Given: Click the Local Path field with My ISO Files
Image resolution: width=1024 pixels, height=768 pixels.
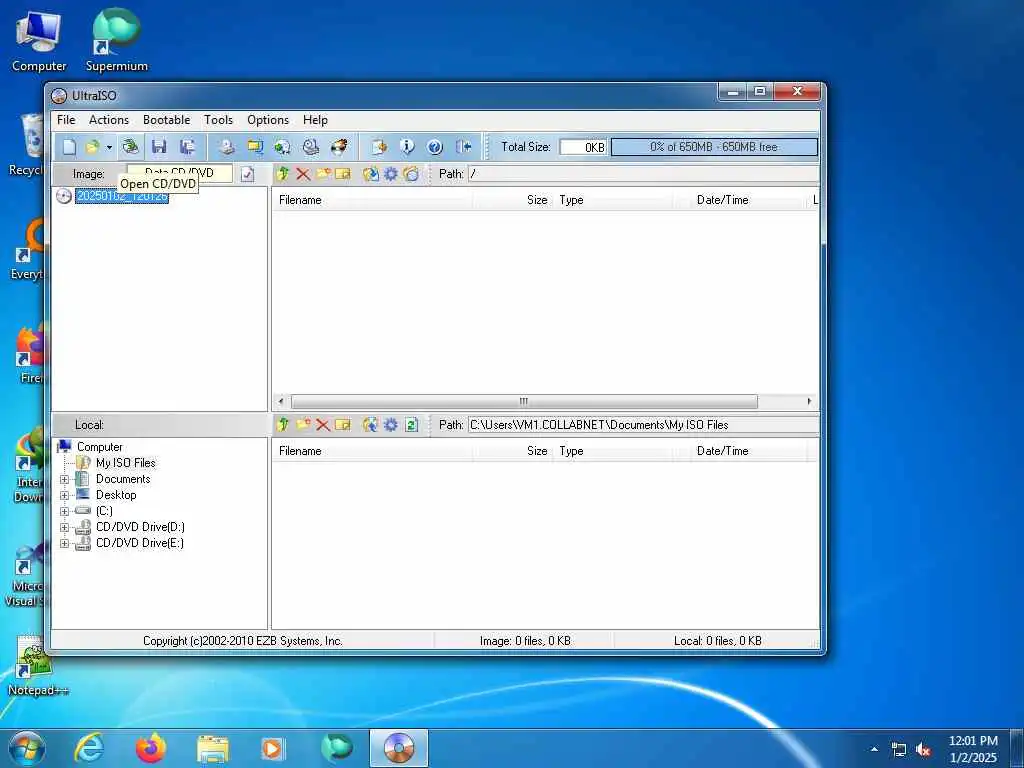Looking at the screenshot, I should [643, 424].
